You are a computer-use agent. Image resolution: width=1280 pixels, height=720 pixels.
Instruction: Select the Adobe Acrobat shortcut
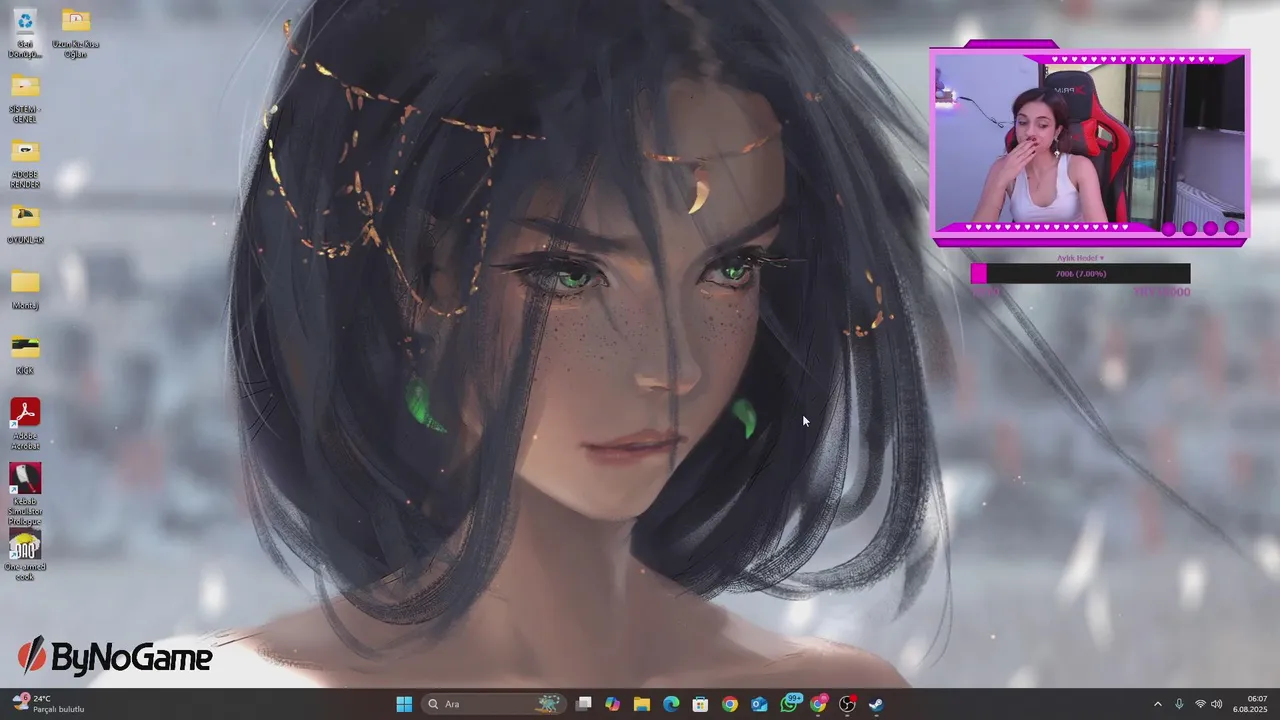[25, 424]
